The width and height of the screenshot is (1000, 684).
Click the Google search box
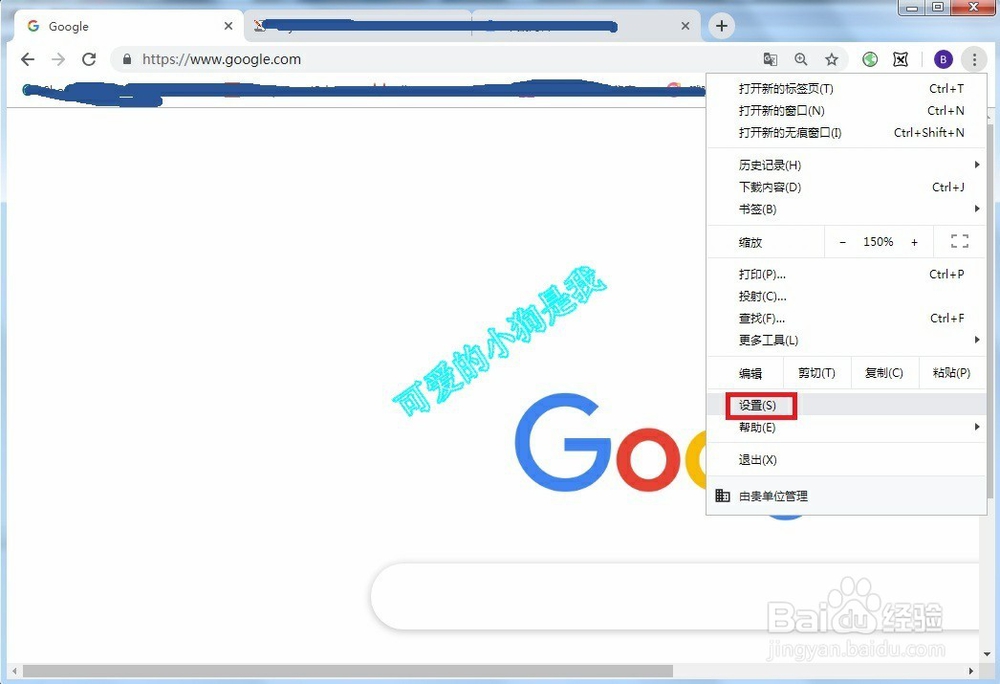click(675, 596)
